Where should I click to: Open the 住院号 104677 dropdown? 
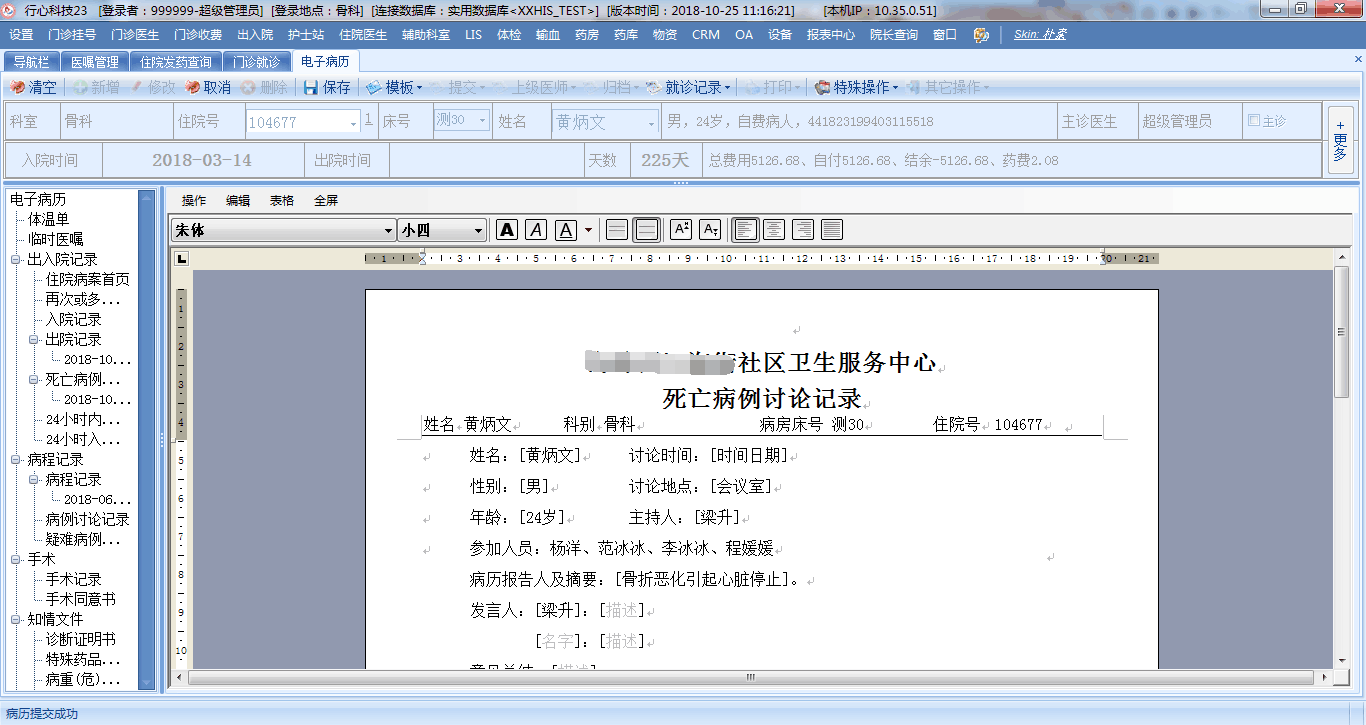click(354, 122)
